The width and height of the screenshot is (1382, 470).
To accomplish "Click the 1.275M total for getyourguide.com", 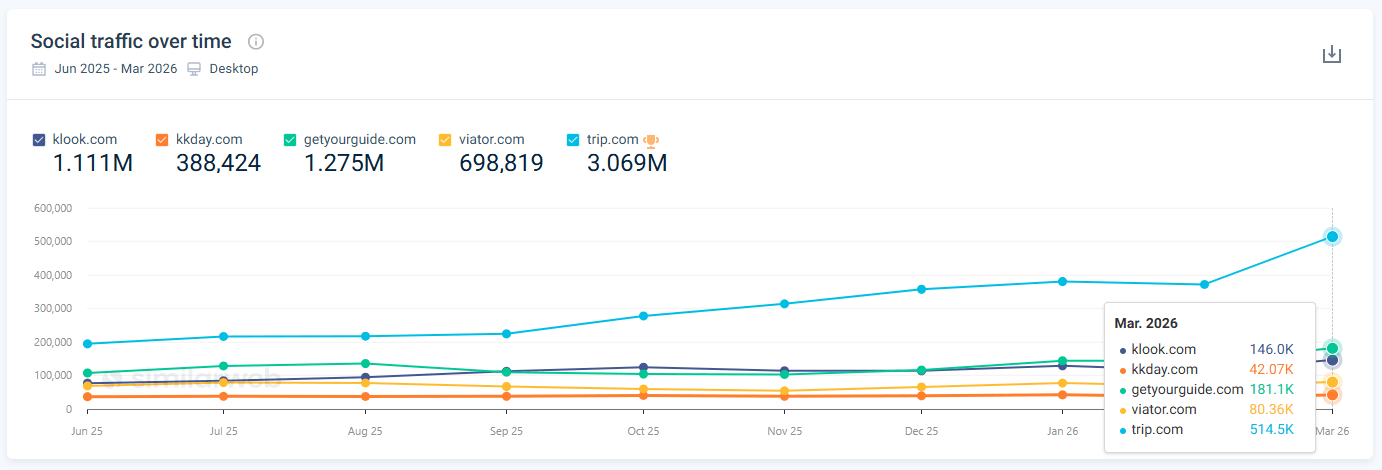I will pyautogui.click(x=344, y=163).
